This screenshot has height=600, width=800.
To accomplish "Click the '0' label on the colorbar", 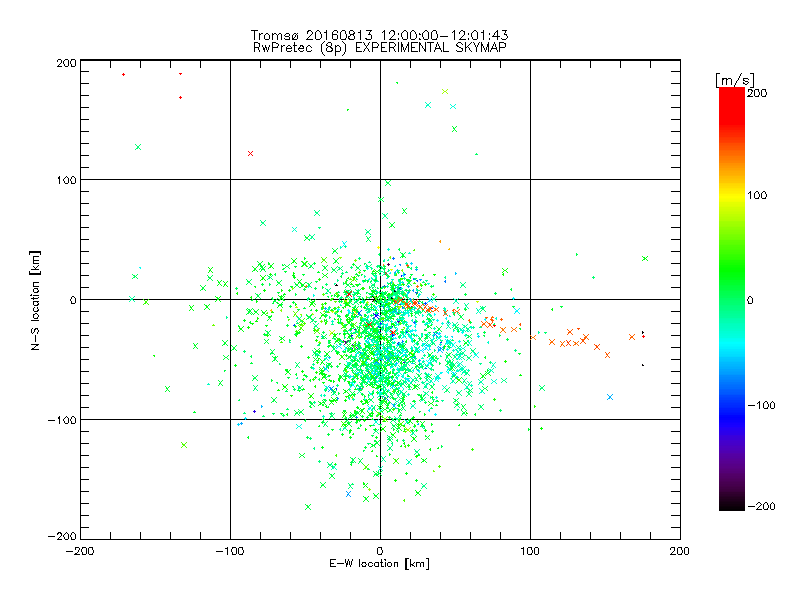I will click(x=750, y=300).
